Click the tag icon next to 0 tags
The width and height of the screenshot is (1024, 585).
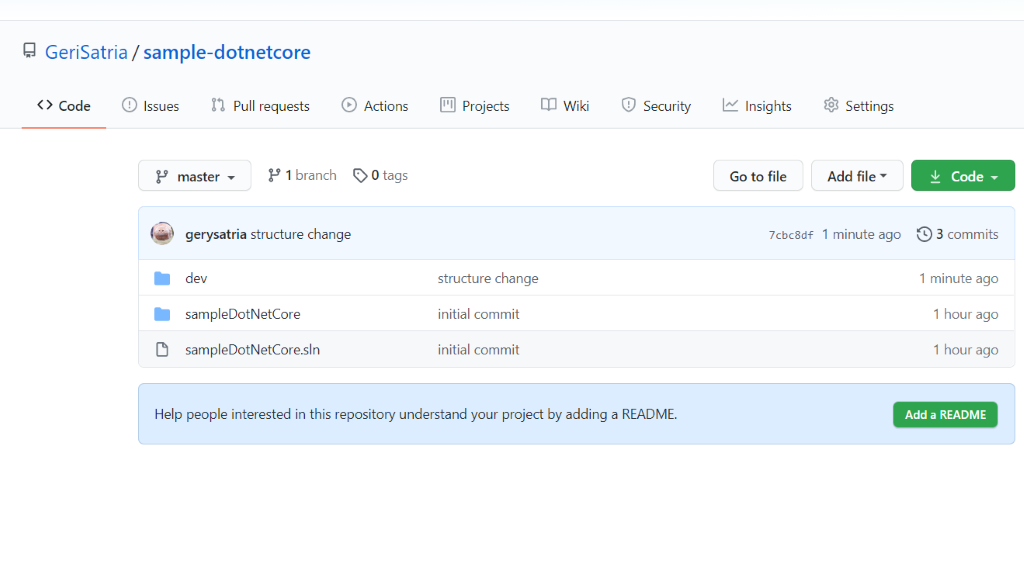point(360,176)
